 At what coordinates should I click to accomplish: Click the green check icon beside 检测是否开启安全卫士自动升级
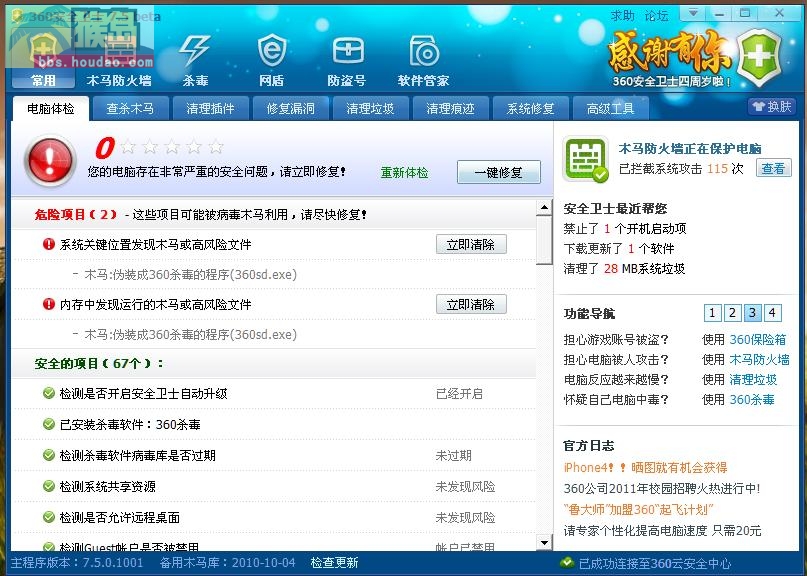pyautogui.click(x=49, y=394)
